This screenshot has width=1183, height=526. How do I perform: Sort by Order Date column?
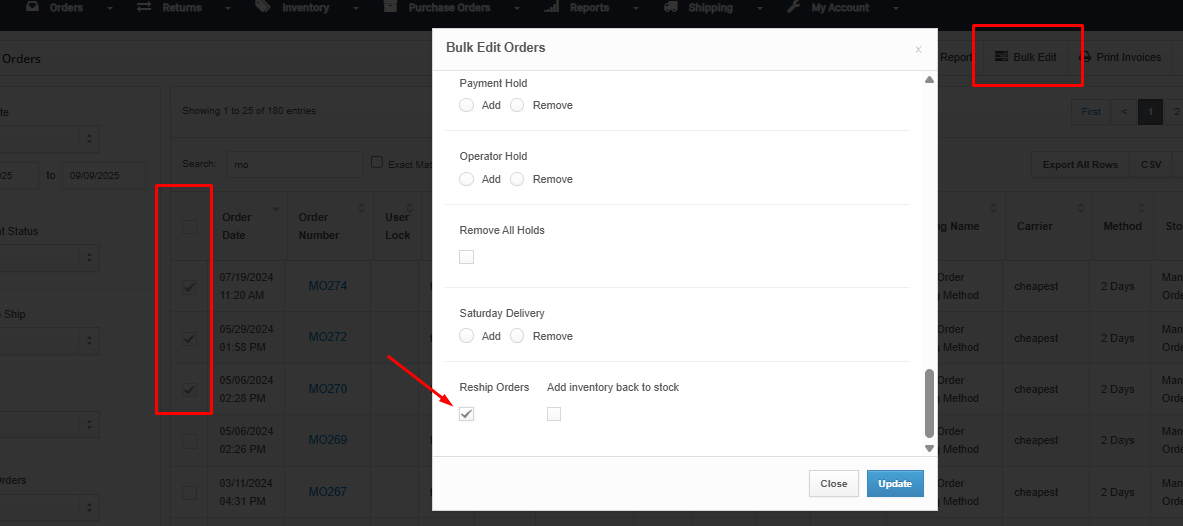point(249,226)
